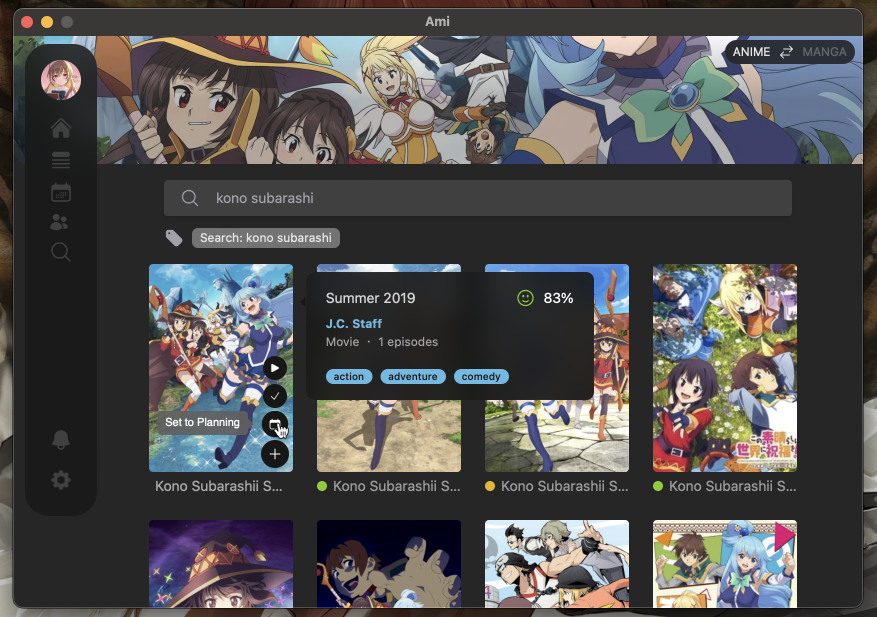Click the search field containing kono subarashi

(x=478, y=198)
